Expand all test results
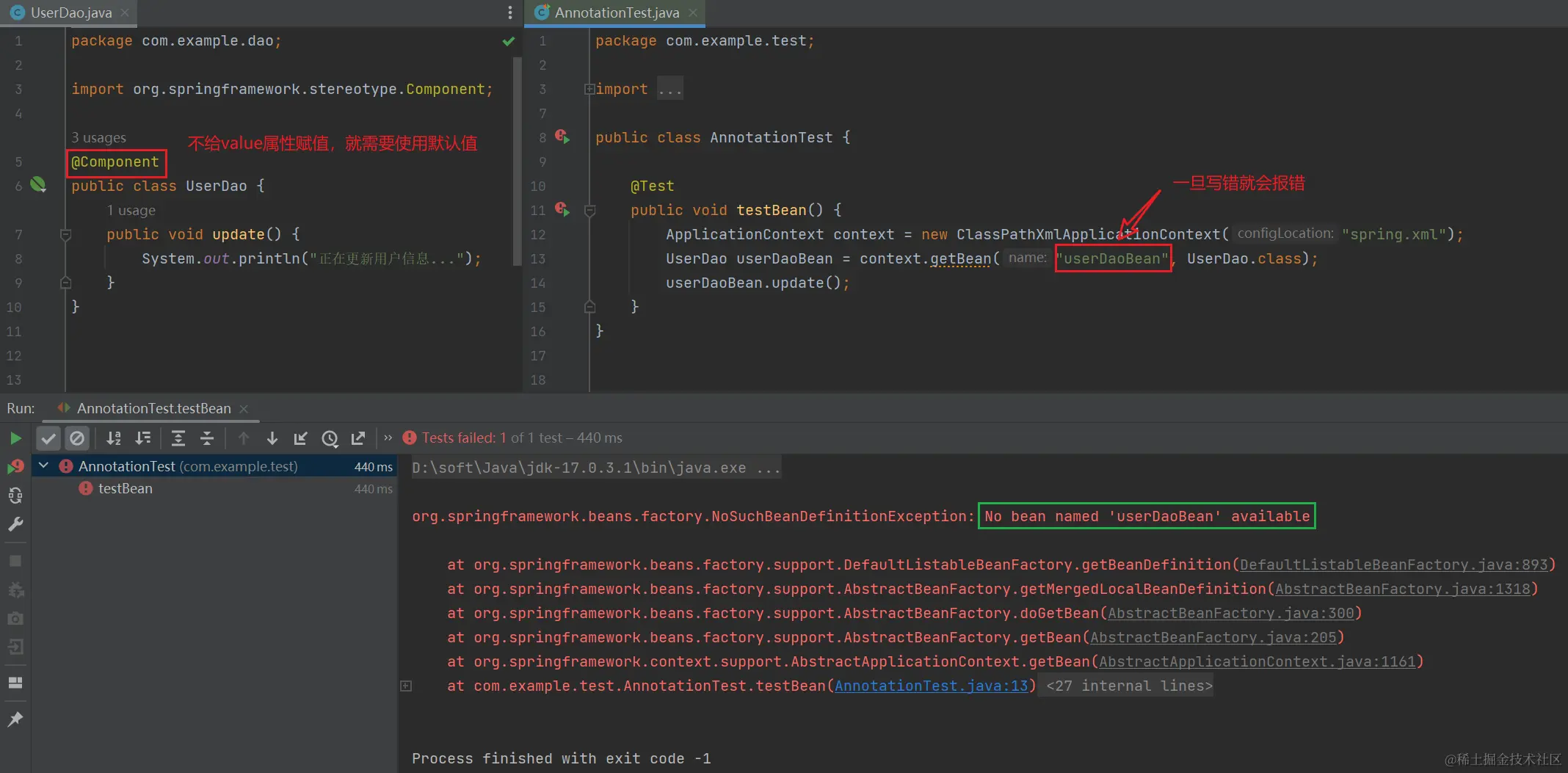Image resolution: width=1568 pixels, height=773 pixels. pyautogui.click(x=178, y=438)
